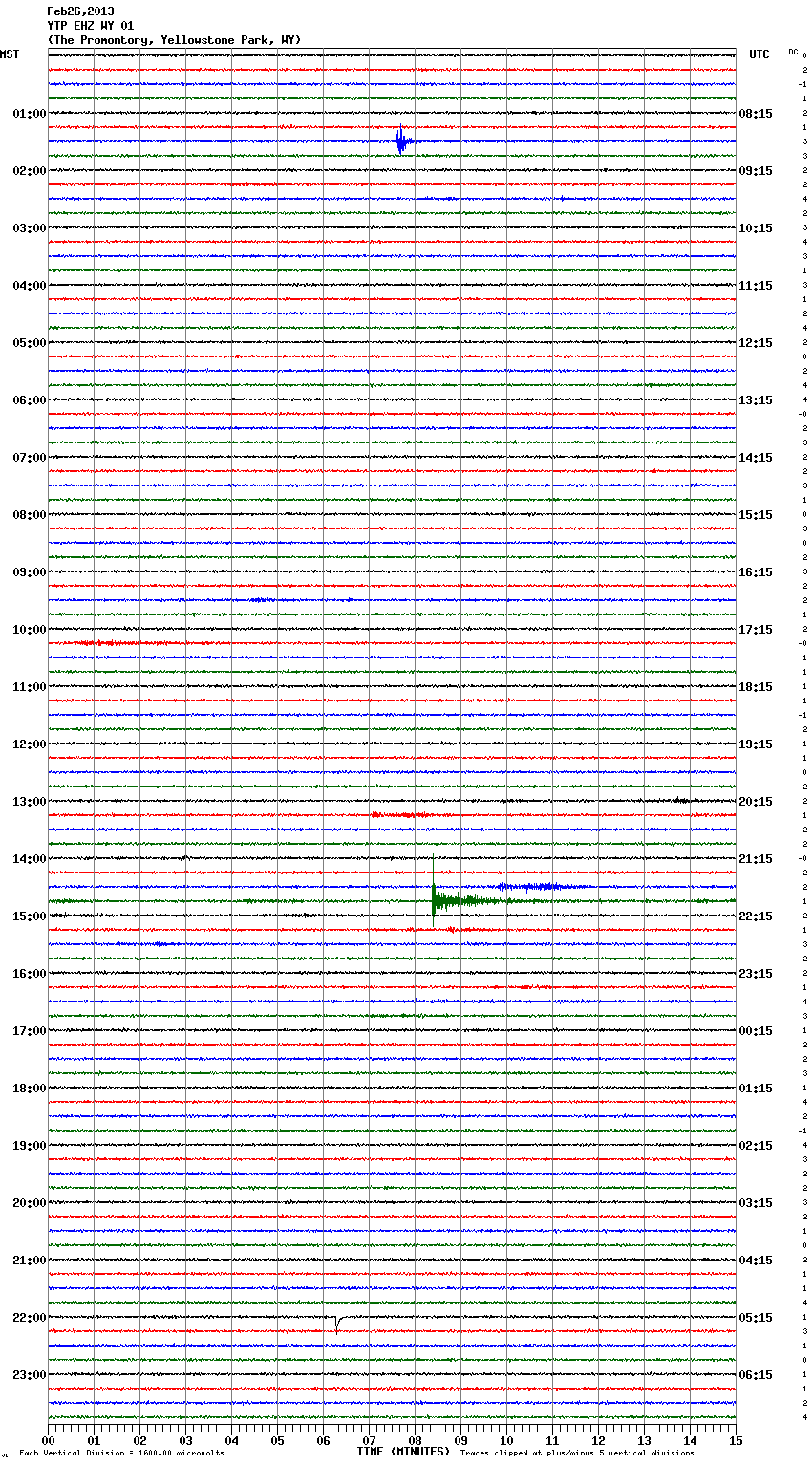The width and height of the screenshot is (812, 1466).
Task: Select the 01:00 MST time label
Action: [30, 114]
